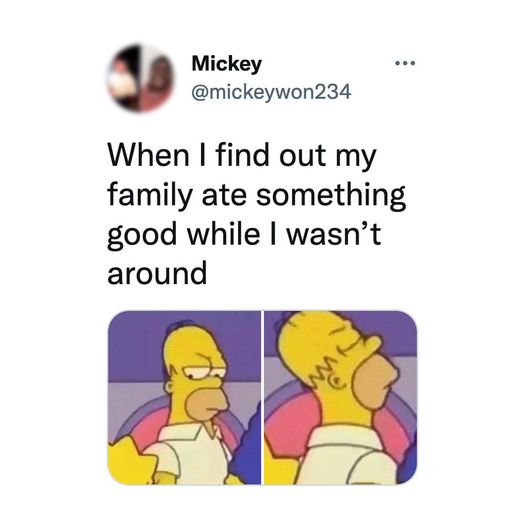Click the word "around" ending the tweet
The image size is (526, 526).
(157, 273)
